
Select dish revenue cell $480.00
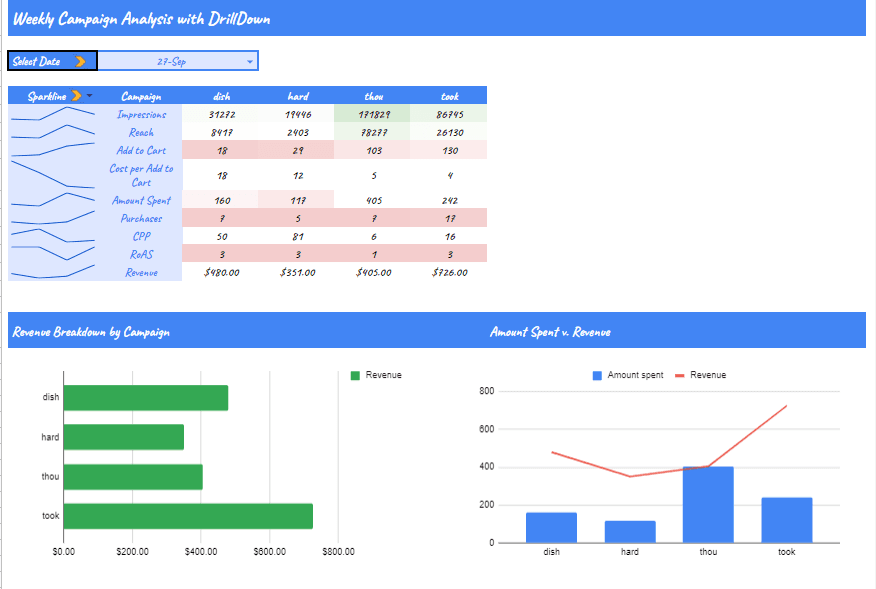click(222, 272)
